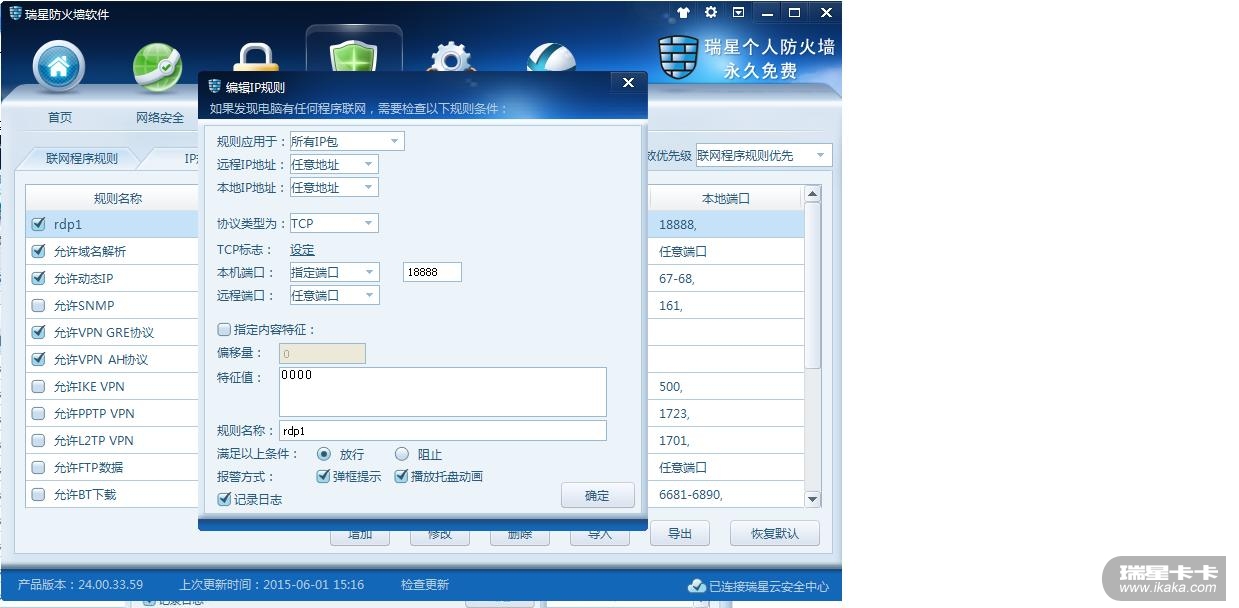Viewport: 1239px width, 608px height.
Task: Uncheck the 允许域名解析 rule checkbox
Action: click(39, 251)
